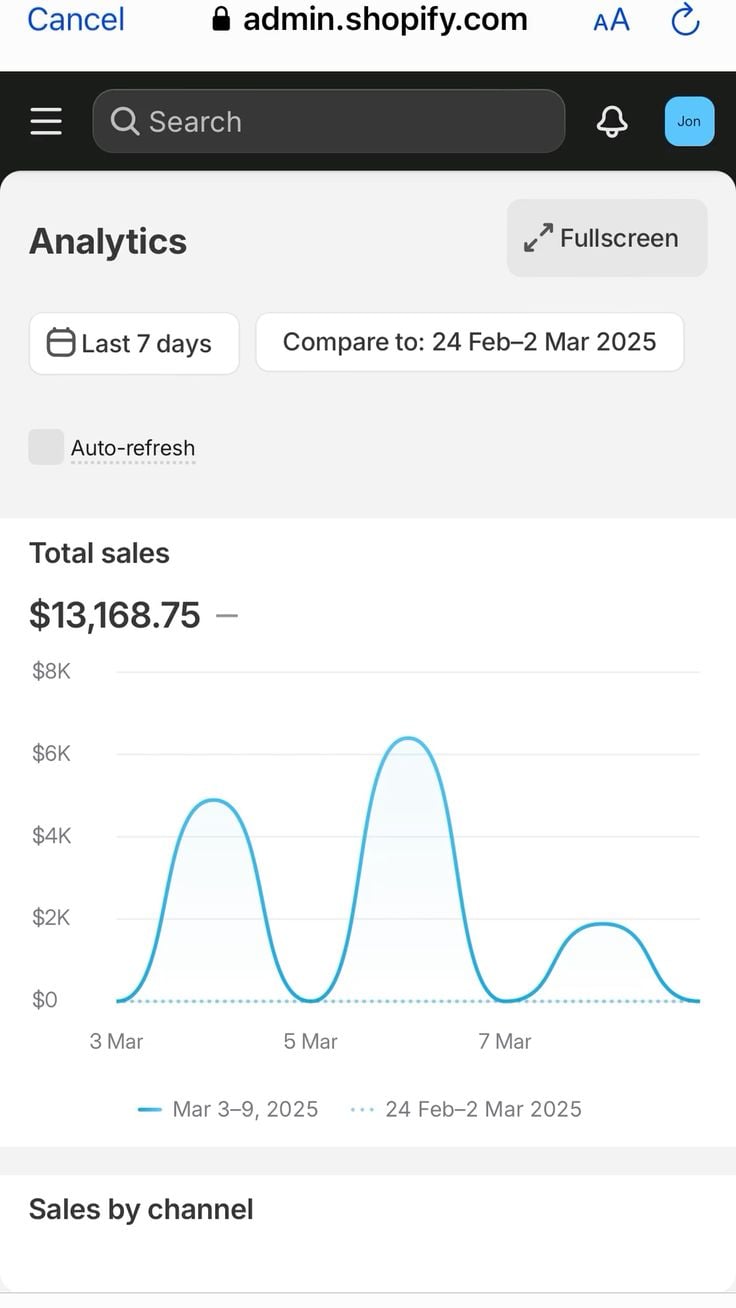Screen dimensions: 736x1308
Task: Open the Compare to period selector
Action: coord(469,342)
